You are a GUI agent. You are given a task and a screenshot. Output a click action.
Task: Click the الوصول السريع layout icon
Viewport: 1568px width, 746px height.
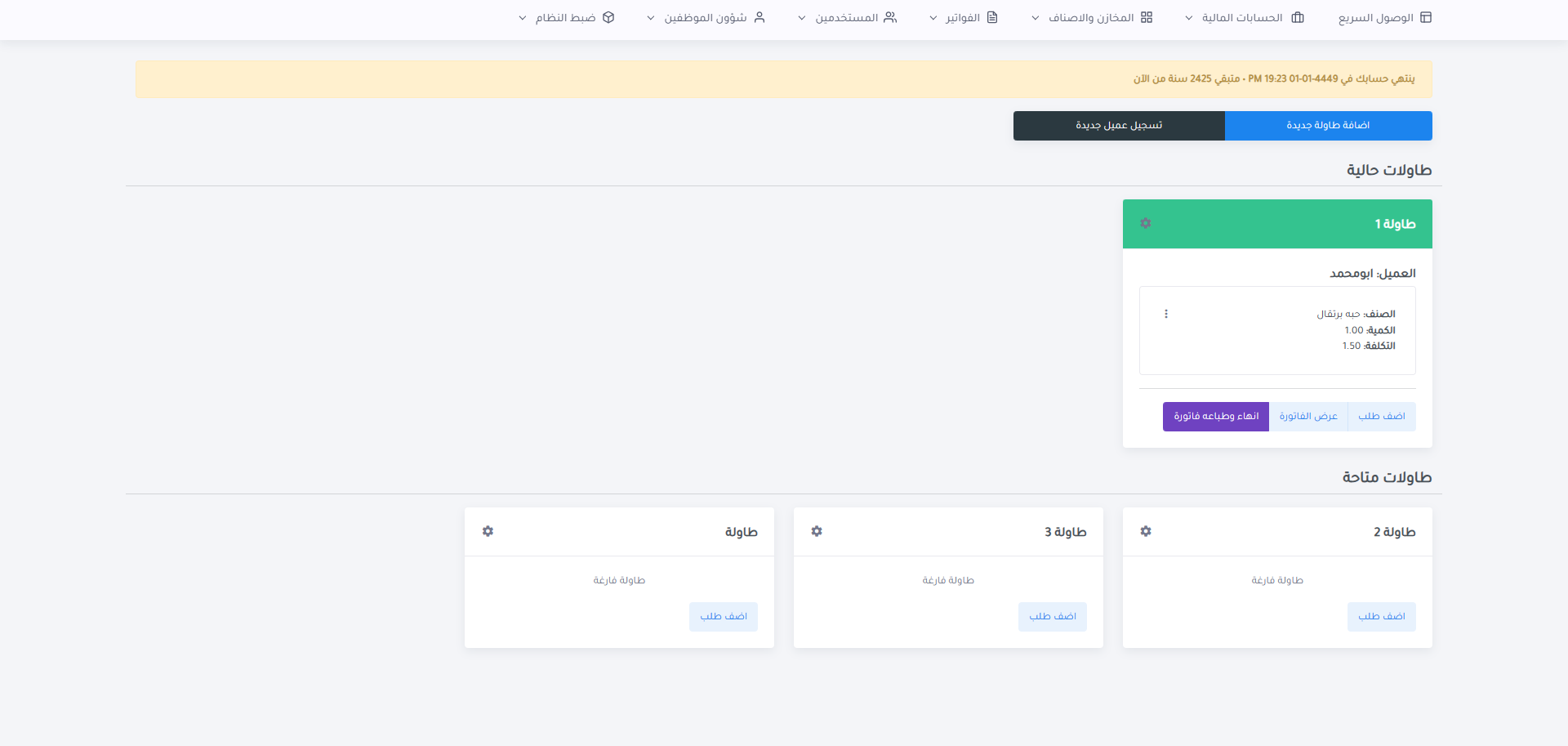(x=1426, y=17)
